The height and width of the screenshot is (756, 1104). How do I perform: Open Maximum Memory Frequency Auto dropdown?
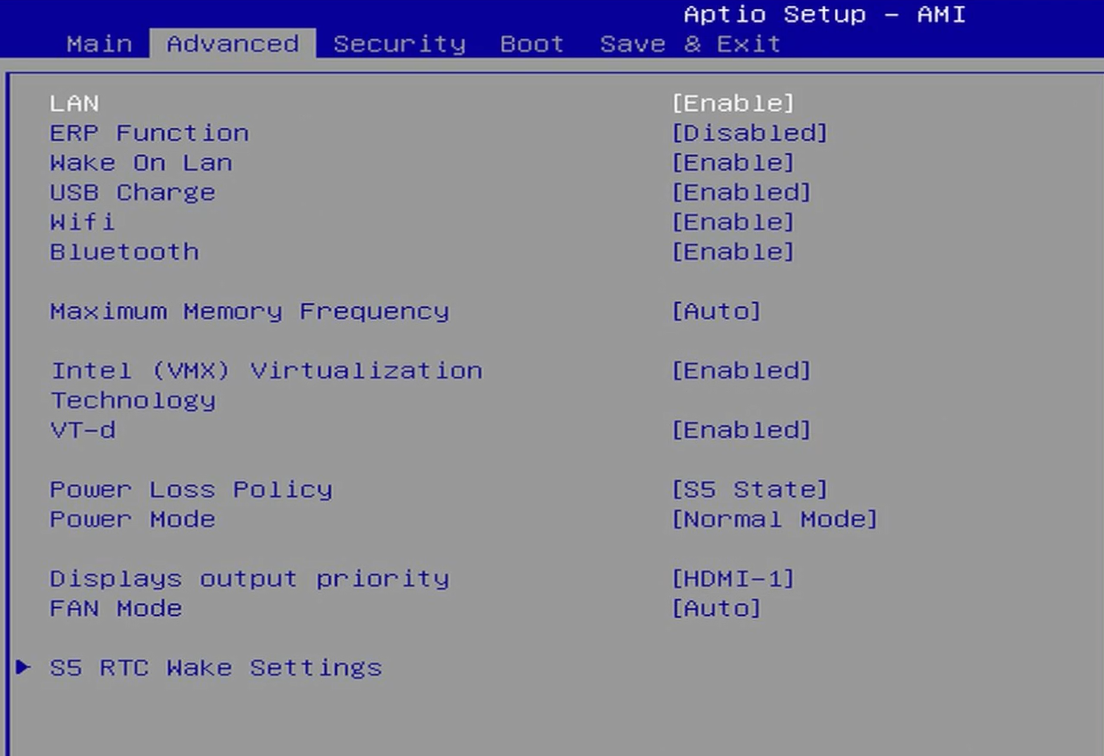coord(716,311)
